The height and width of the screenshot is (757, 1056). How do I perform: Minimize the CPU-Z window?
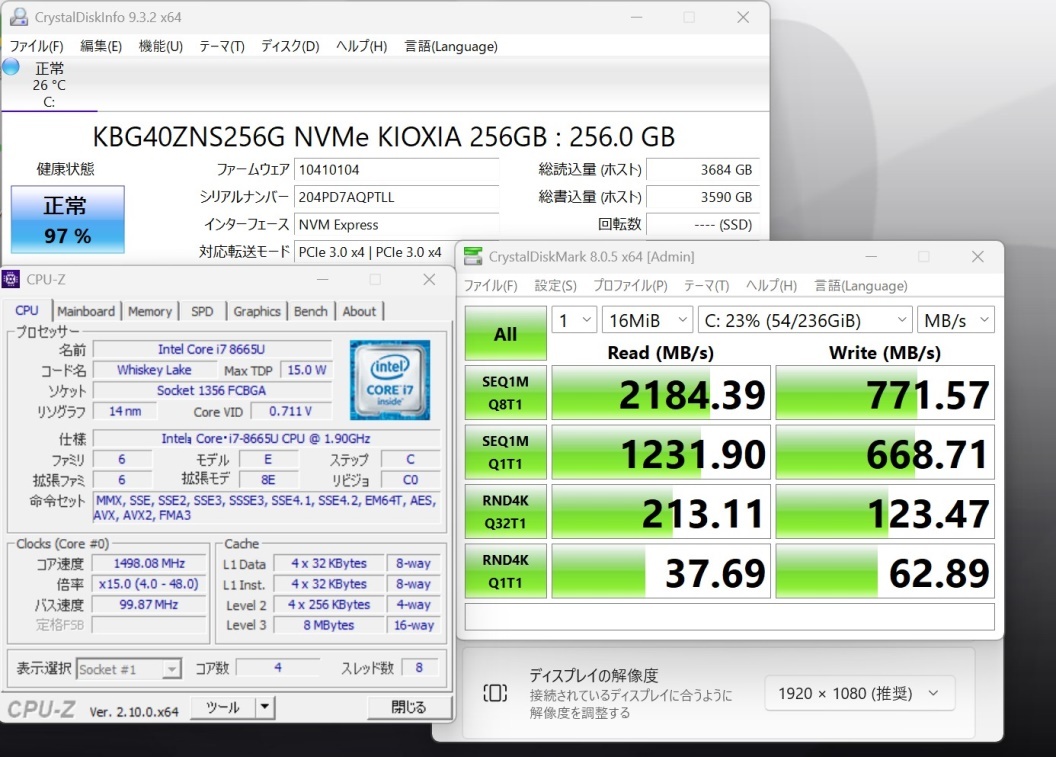(x=323, y=279)
